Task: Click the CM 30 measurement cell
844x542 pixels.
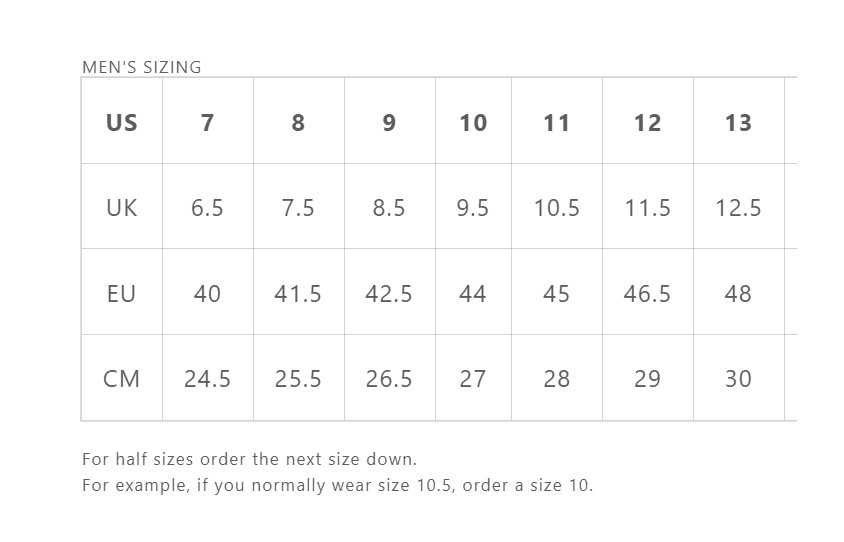Action: (738, 378)
